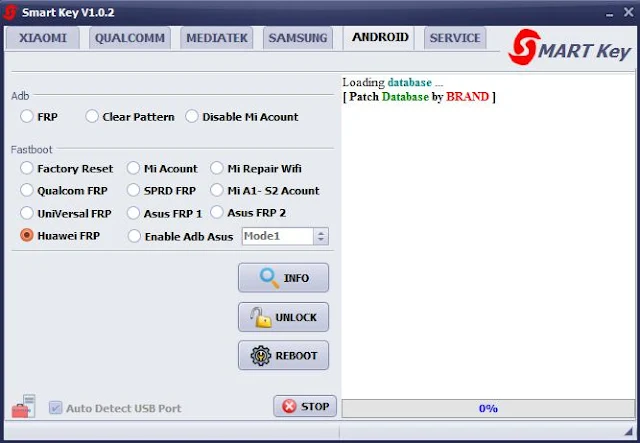Select Disable Mi Acount radio button
Screen dimensions: 640x443
(242, 117)
